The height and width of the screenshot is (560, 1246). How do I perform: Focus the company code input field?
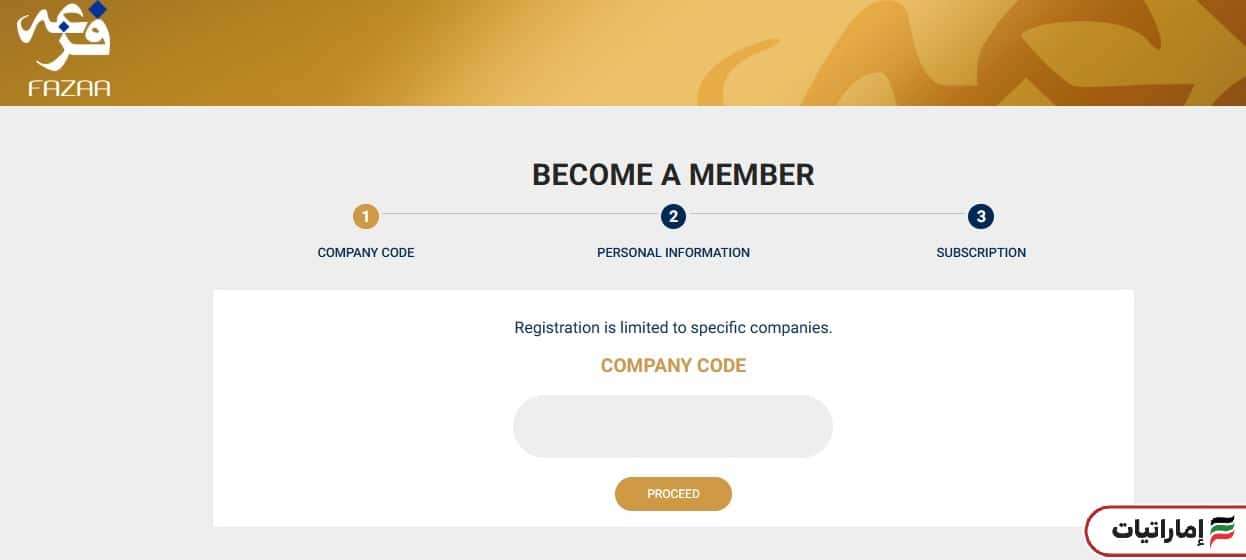(x=673, y=427)
